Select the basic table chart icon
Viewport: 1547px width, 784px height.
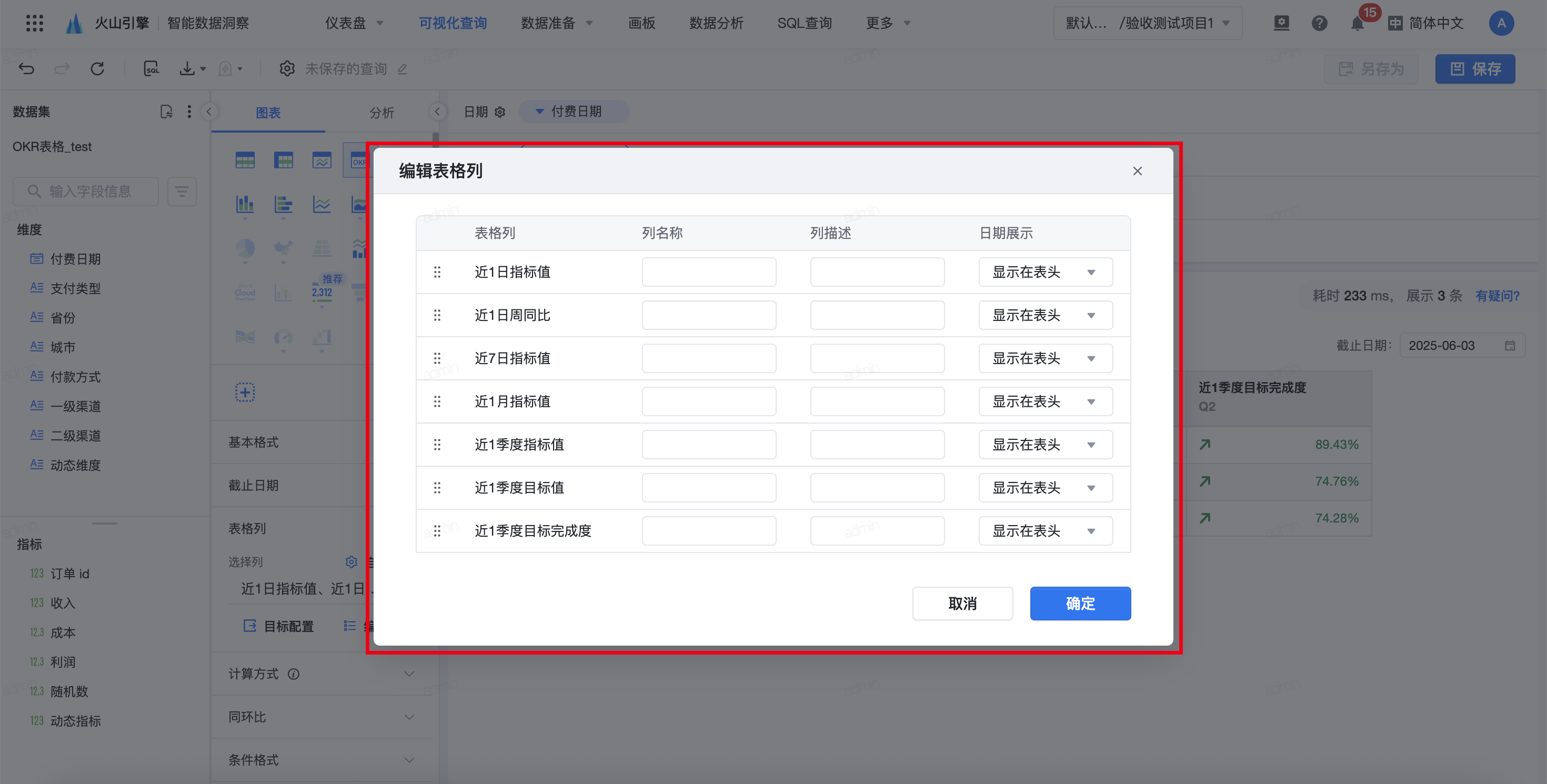tap(245, 160)
